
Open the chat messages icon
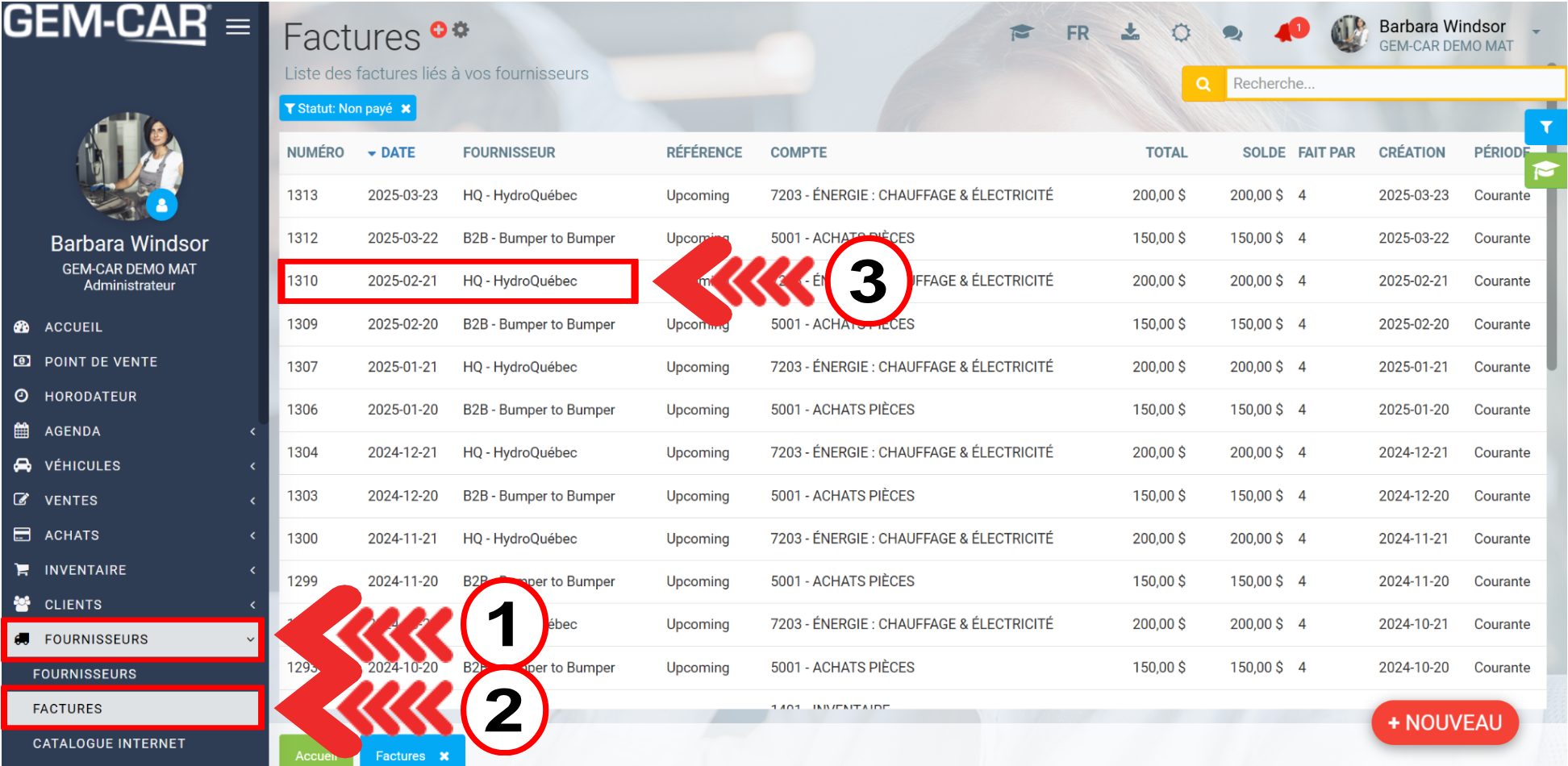click(x=1232, y=33)
